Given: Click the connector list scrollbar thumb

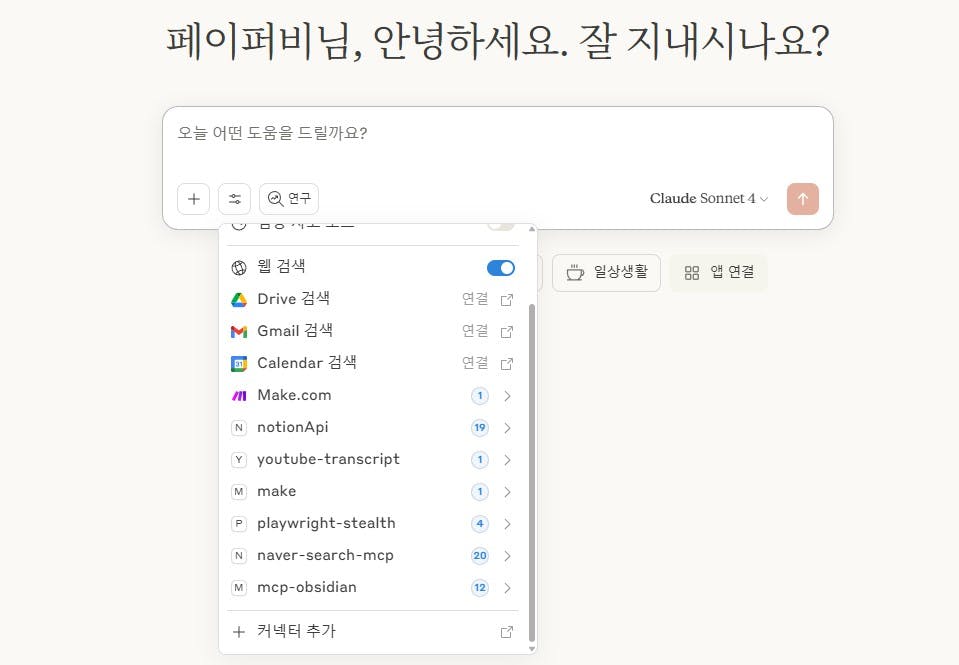Looking at the screenshot, I should [x=531, y=472].
